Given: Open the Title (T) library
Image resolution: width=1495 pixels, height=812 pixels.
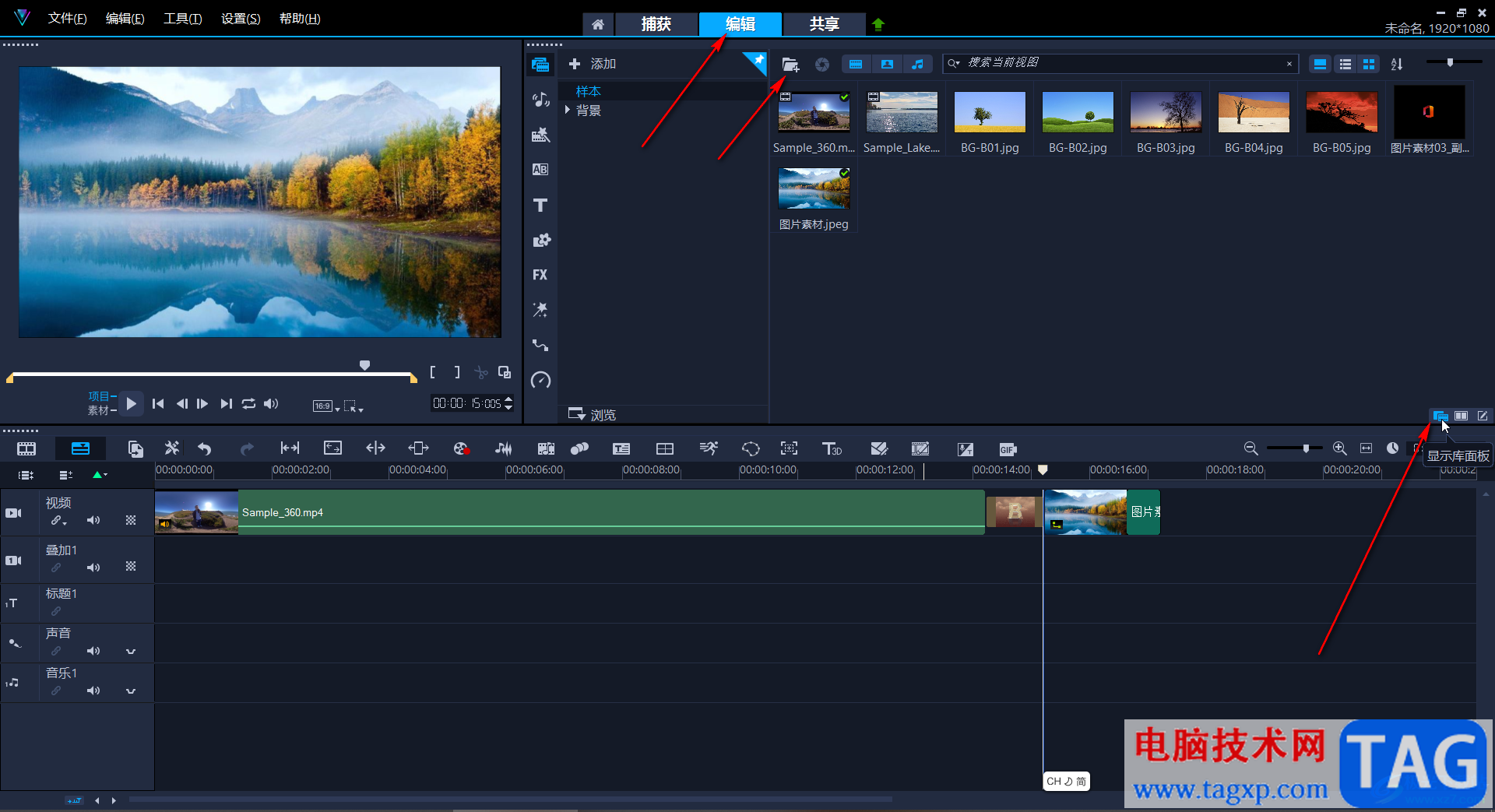Looking at the screenshot, I should pyautogui.click(x=540, y=205).
